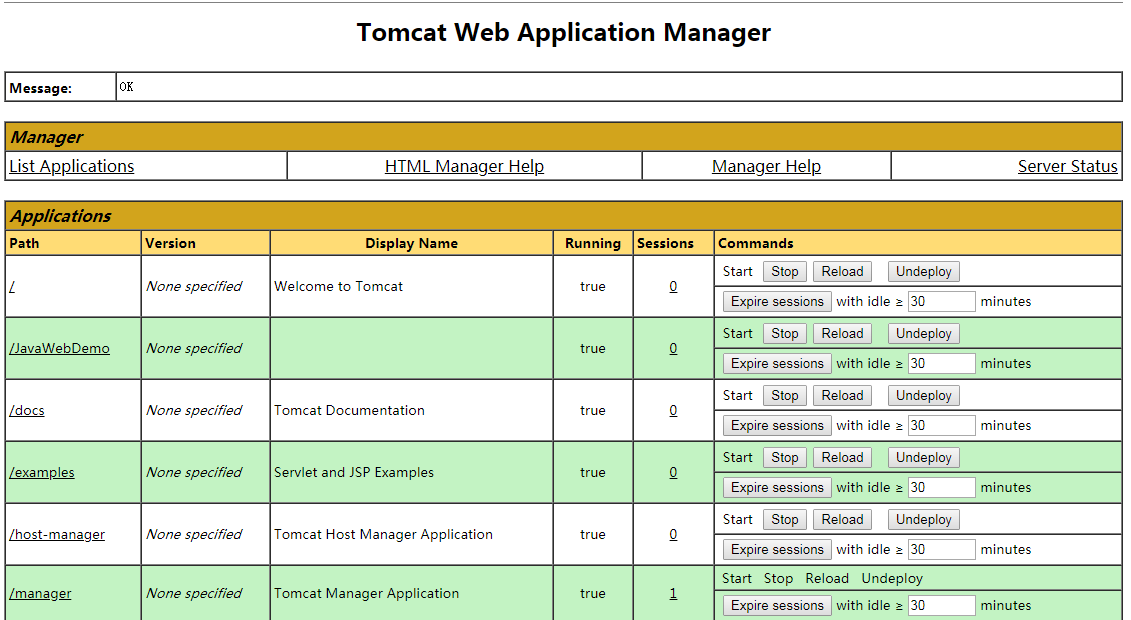Screen dimensions: 1131x620
Task: Stop the /examples application
Action: pyautogui.click(x=785, y=458)
